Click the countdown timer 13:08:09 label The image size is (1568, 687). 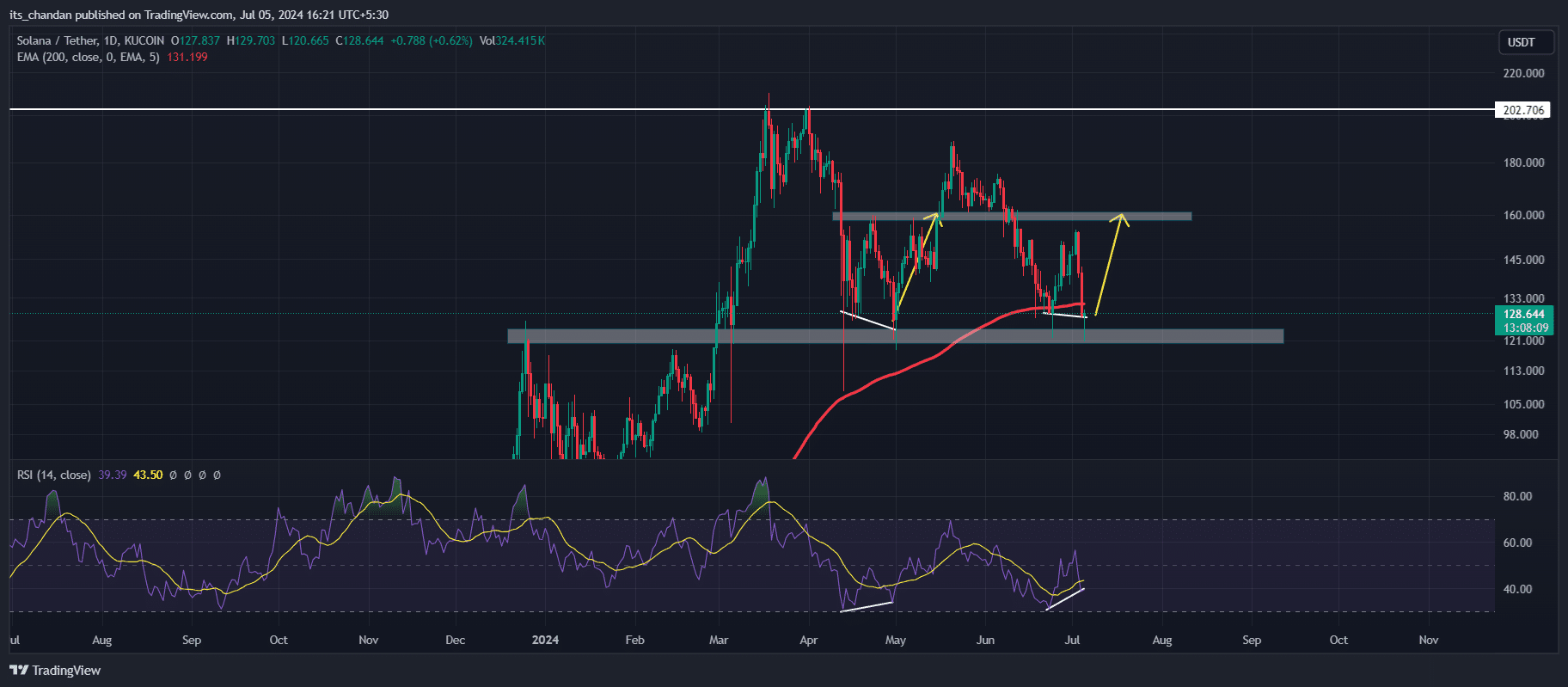coord(1524,328)
